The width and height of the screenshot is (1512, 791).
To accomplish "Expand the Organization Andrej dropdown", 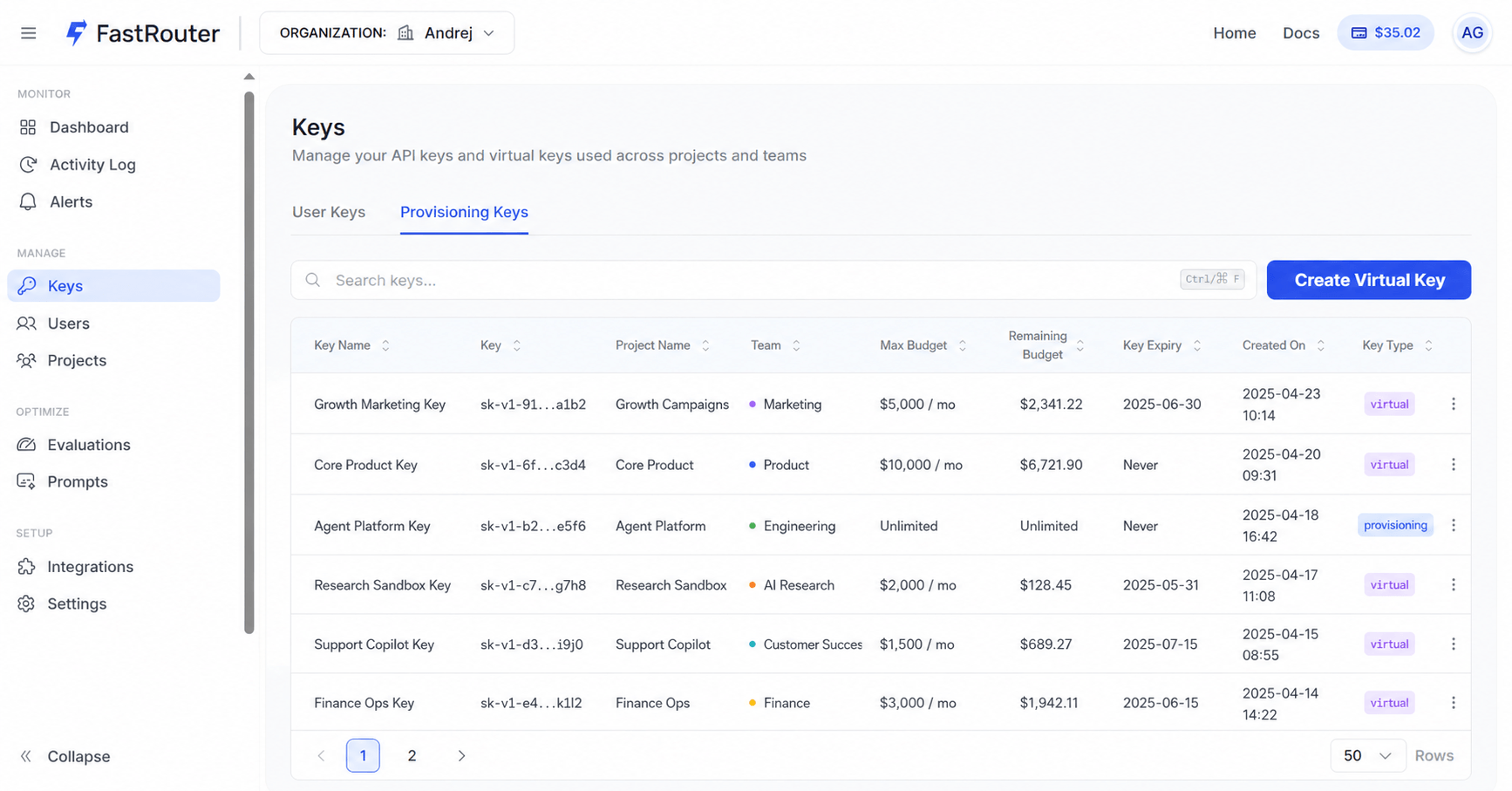I will pyautogui.click(x=387, y=33).
